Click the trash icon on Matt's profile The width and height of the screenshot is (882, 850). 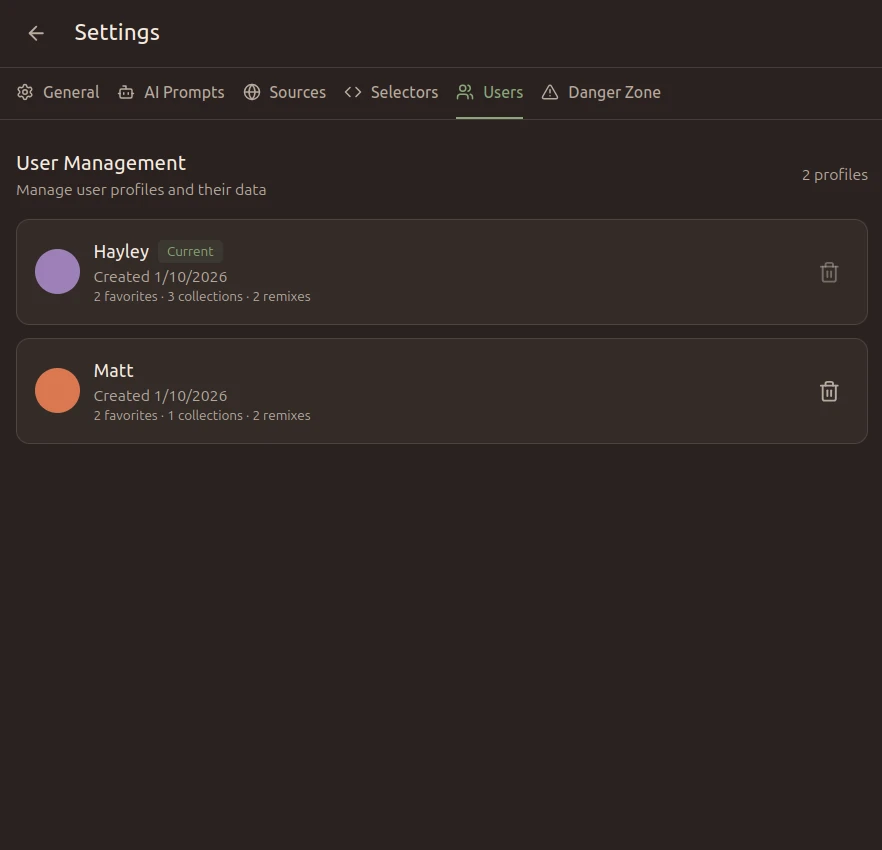829,391
